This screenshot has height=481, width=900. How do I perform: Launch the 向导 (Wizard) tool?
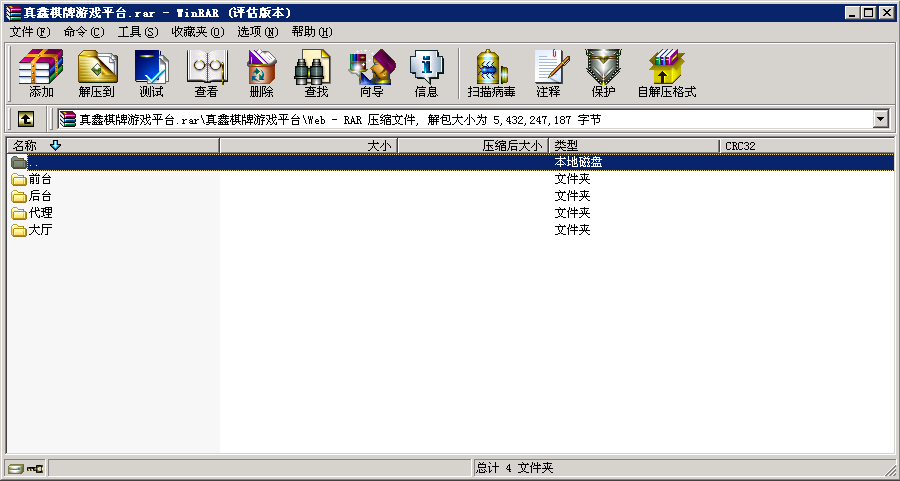pos(371,74)
